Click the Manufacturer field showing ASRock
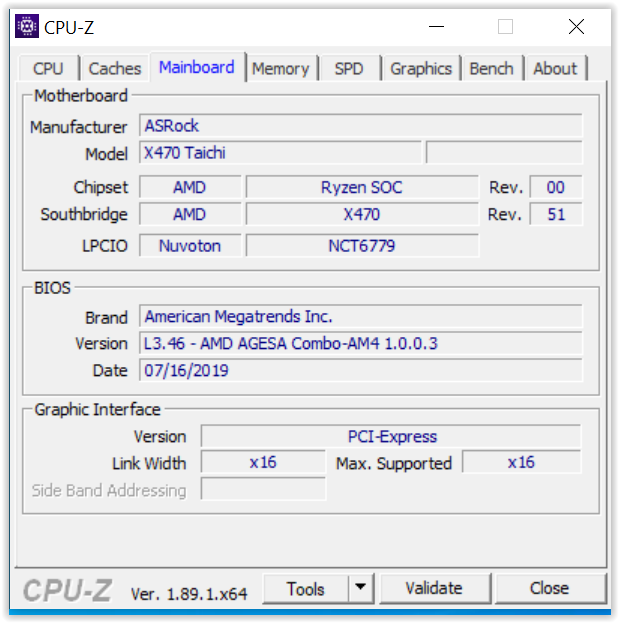The height and width of the screenshot is (623, 619). (x=361, y=126)
